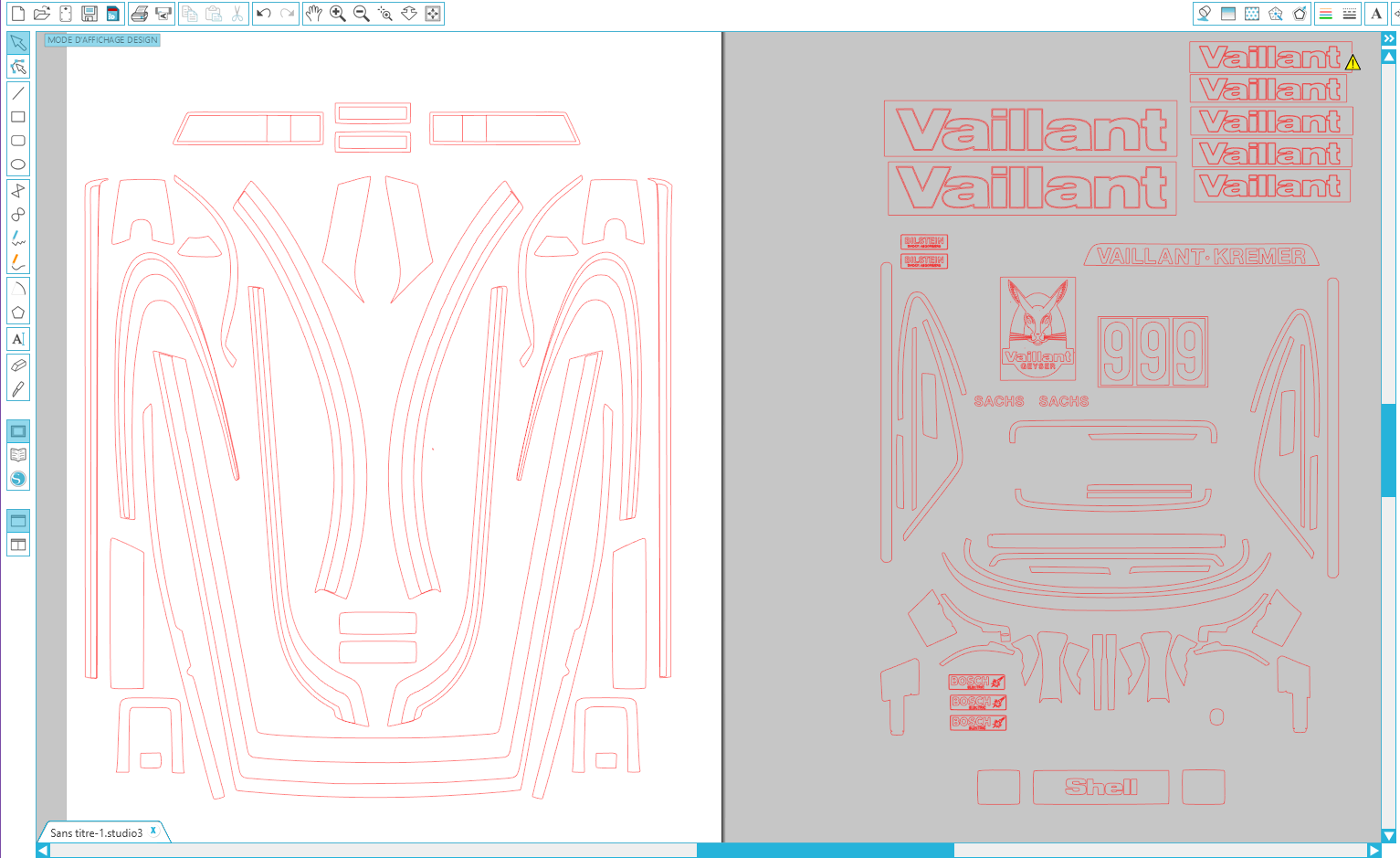Fit the page to the window
Viewport: 1400px width, 858px height.
pyautogui.click(x=433, y=14)
